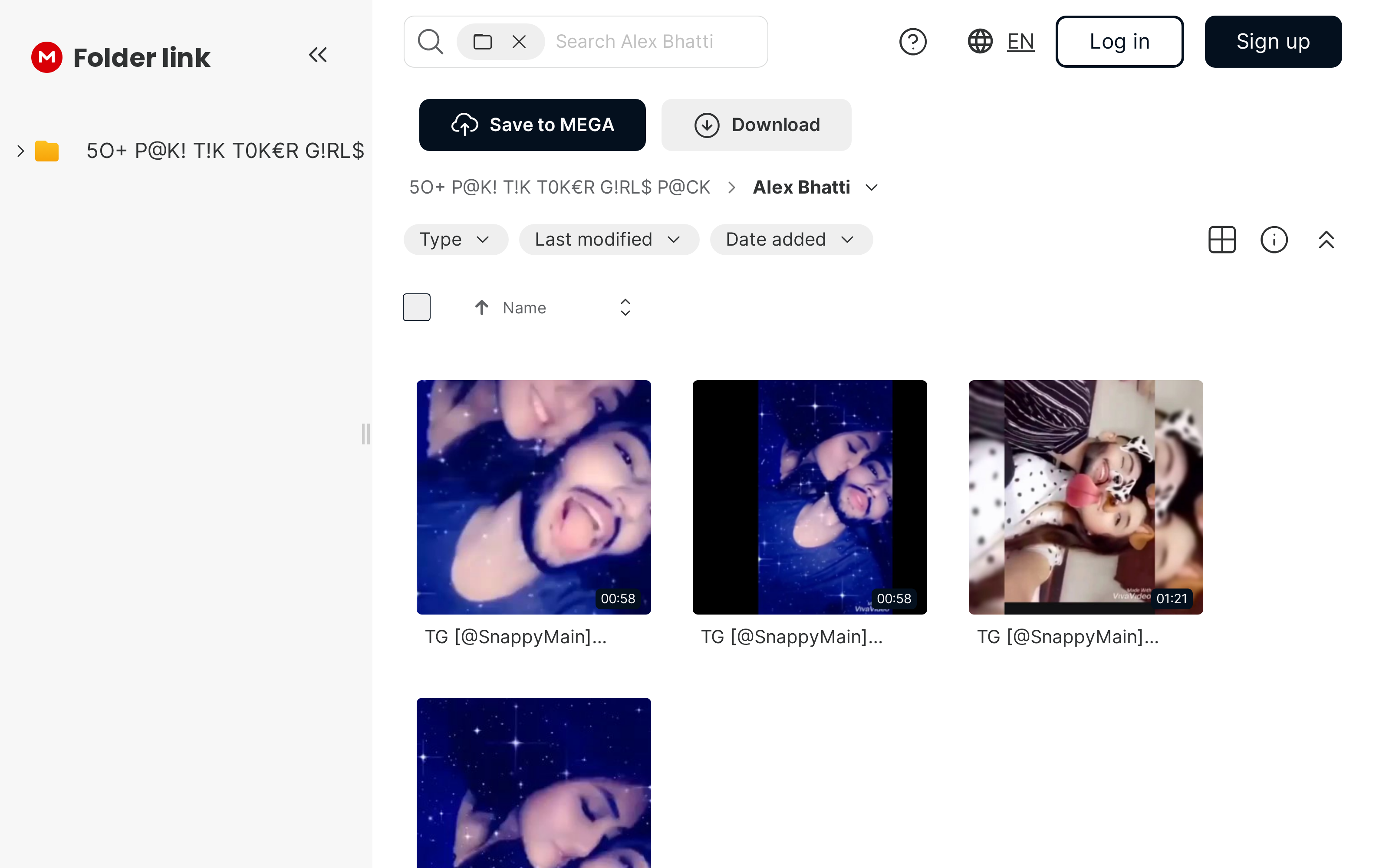The height and width of the screenshot is (868, 1389).
Task: Click the Save to MEGA button
Action: (532, 125)
